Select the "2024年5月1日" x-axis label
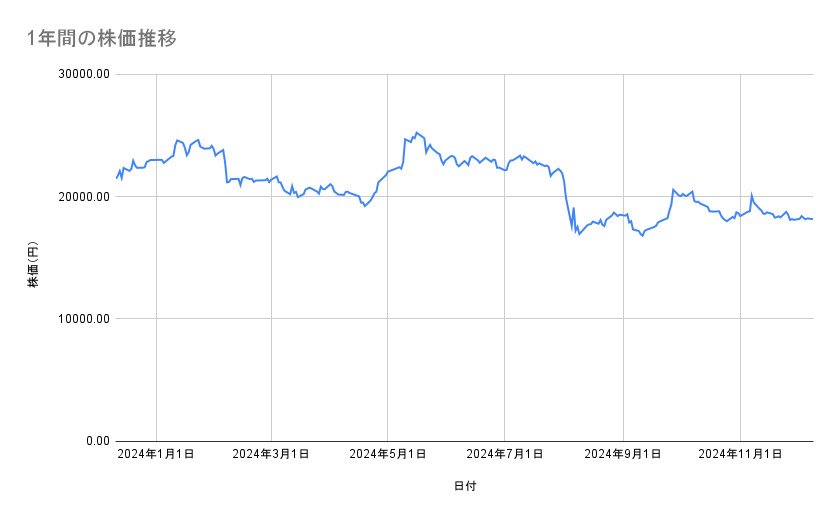This screenshot has height=519, width=839. pos(387,455)
